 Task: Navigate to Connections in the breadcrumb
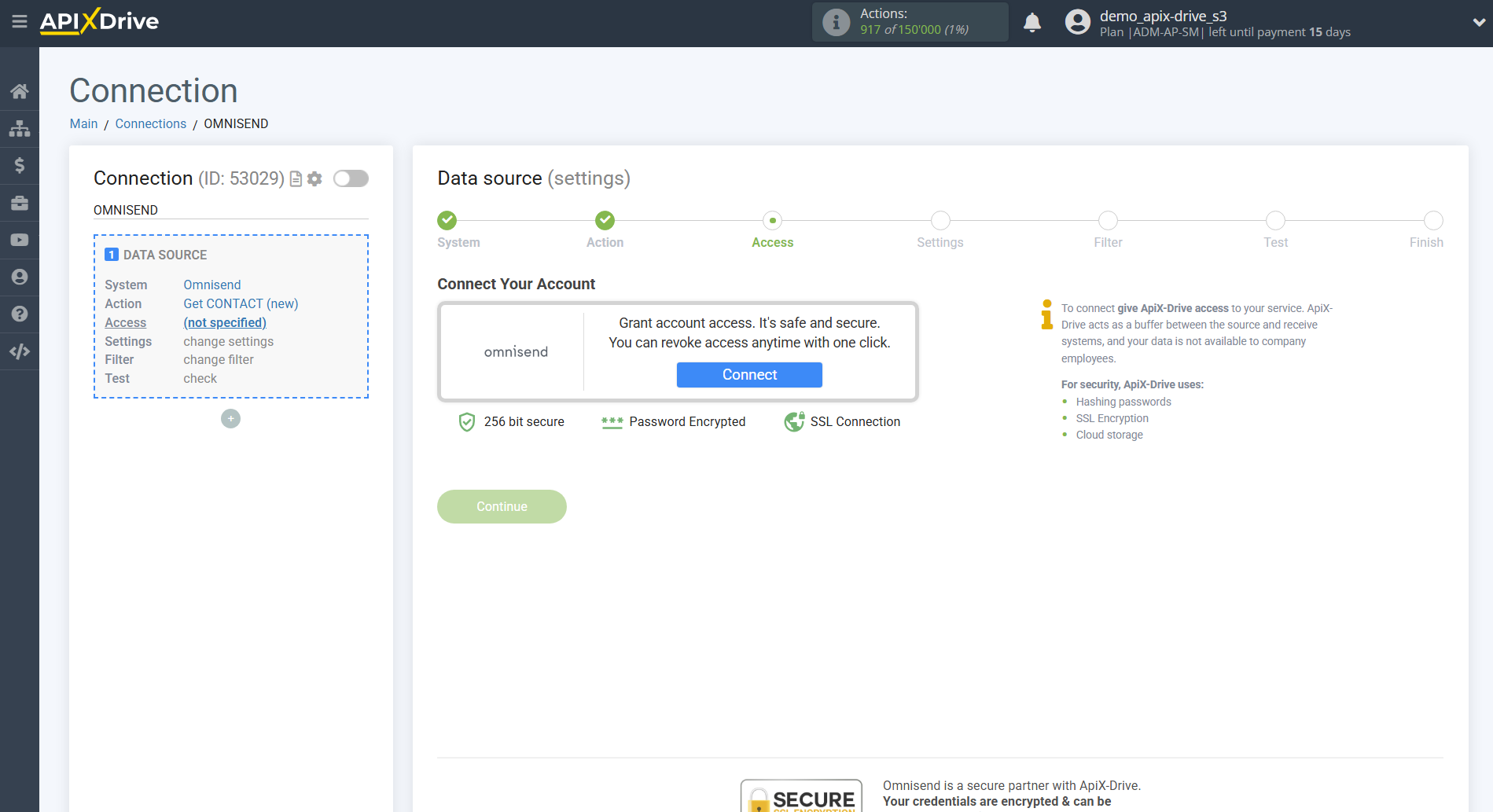tap(150, 123)
